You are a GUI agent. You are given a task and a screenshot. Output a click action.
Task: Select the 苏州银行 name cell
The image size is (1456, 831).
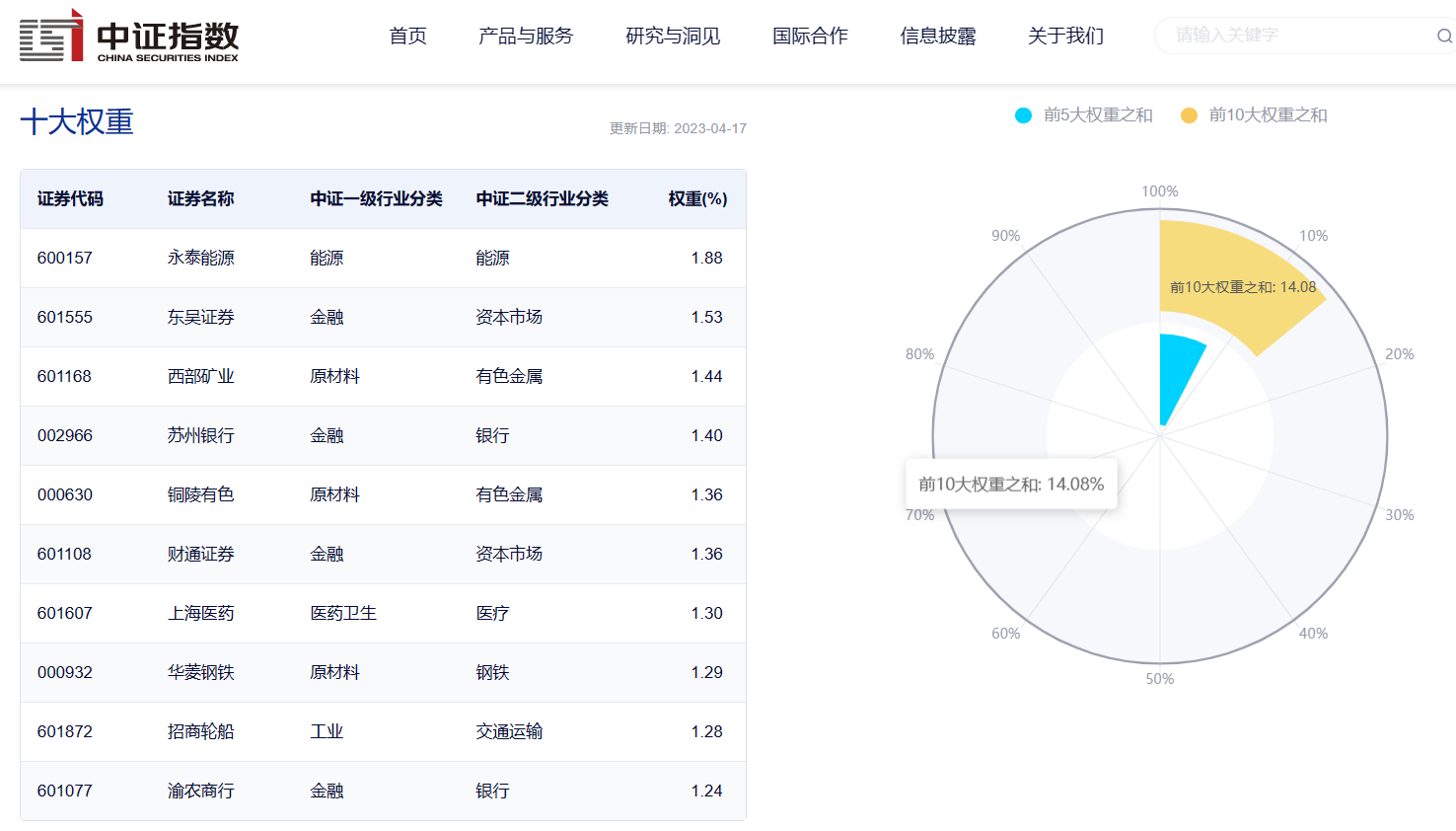tap(200, 436)
